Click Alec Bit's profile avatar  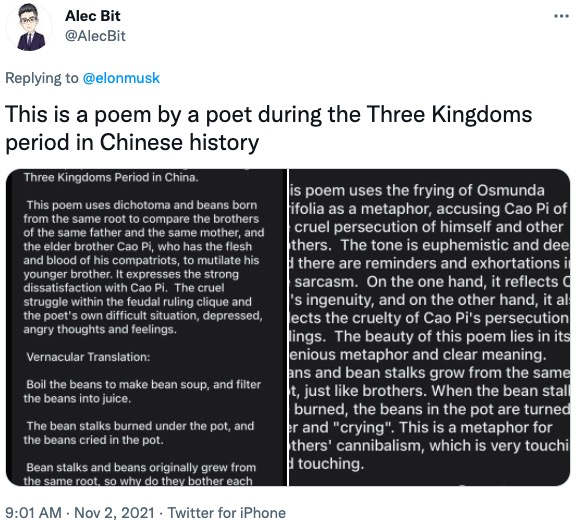point(29,27)
